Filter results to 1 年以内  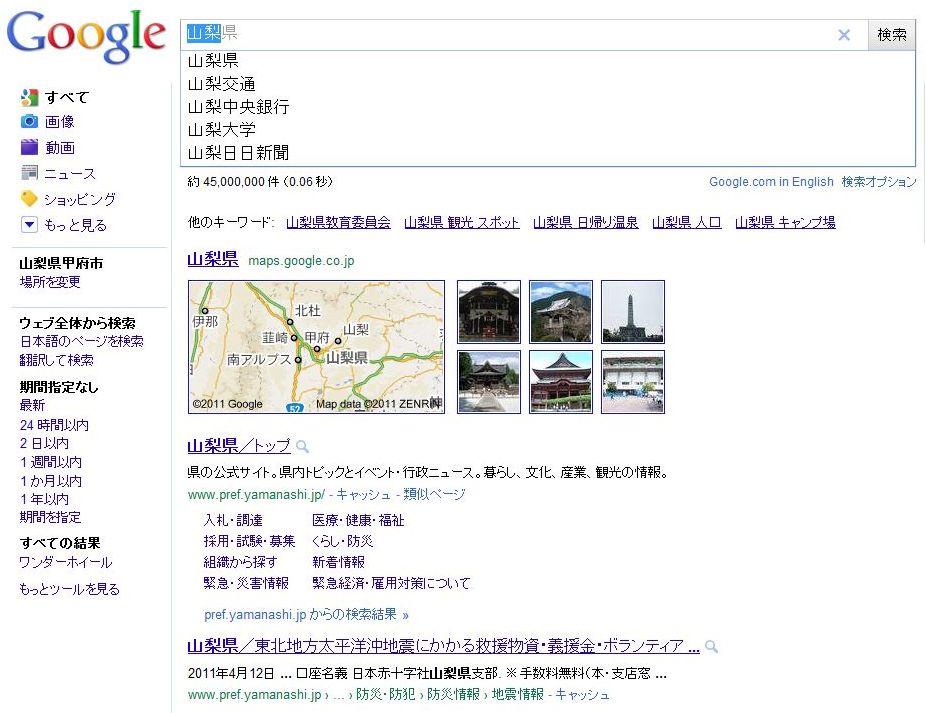click(44, 499)
